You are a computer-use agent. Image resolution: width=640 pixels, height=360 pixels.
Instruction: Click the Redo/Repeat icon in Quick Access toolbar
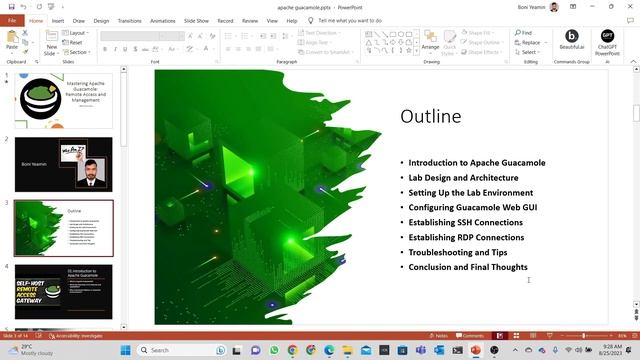pos(39,7)
